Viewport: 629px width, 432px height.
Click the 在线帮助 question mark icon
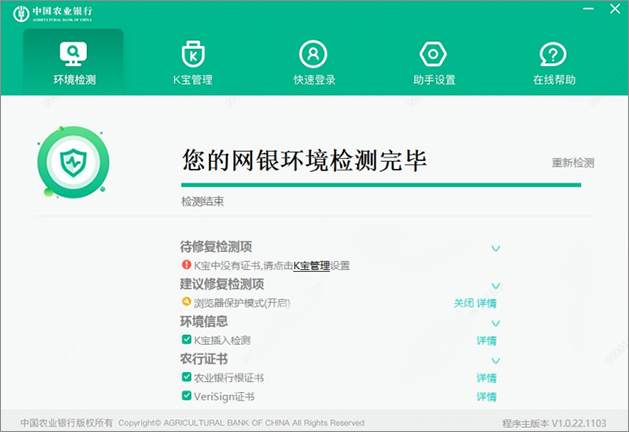tap(553, 53)
